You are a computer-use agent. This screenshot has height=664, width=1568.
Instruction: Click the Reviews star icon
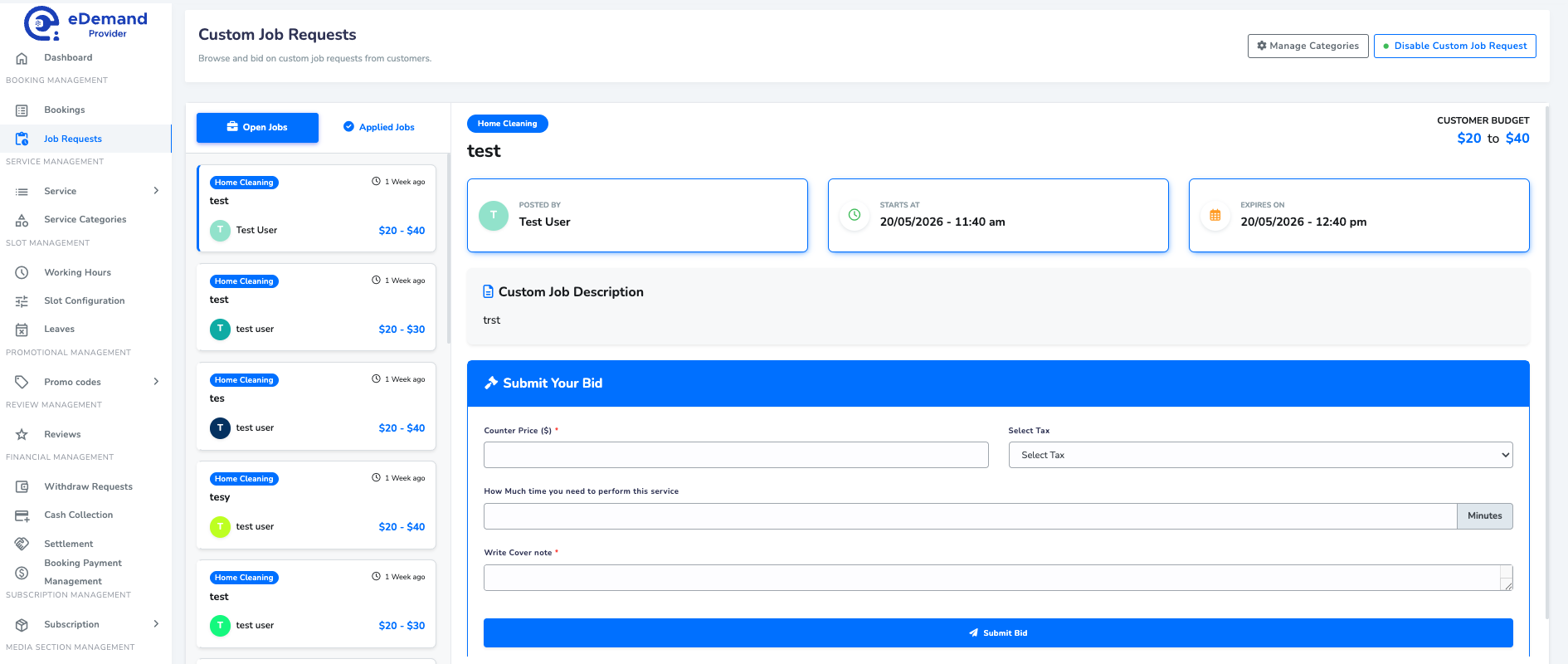(x=22, y=434)
